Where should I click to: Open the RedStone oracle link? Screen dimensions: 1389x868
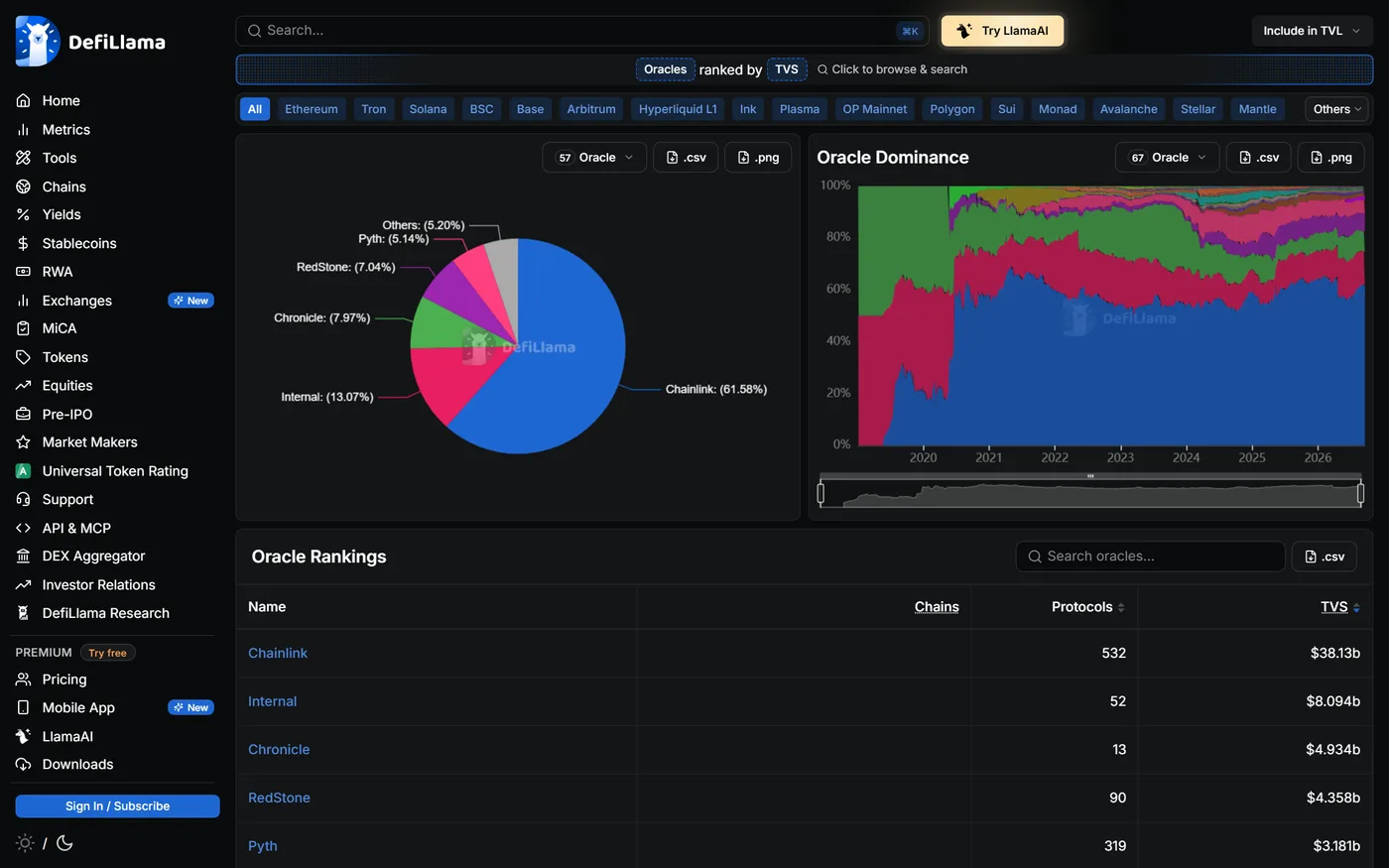tap(279, 799)
